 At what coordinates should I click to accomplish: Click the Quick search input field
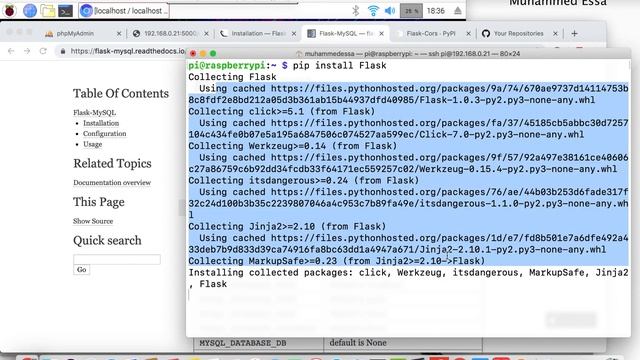117,259
